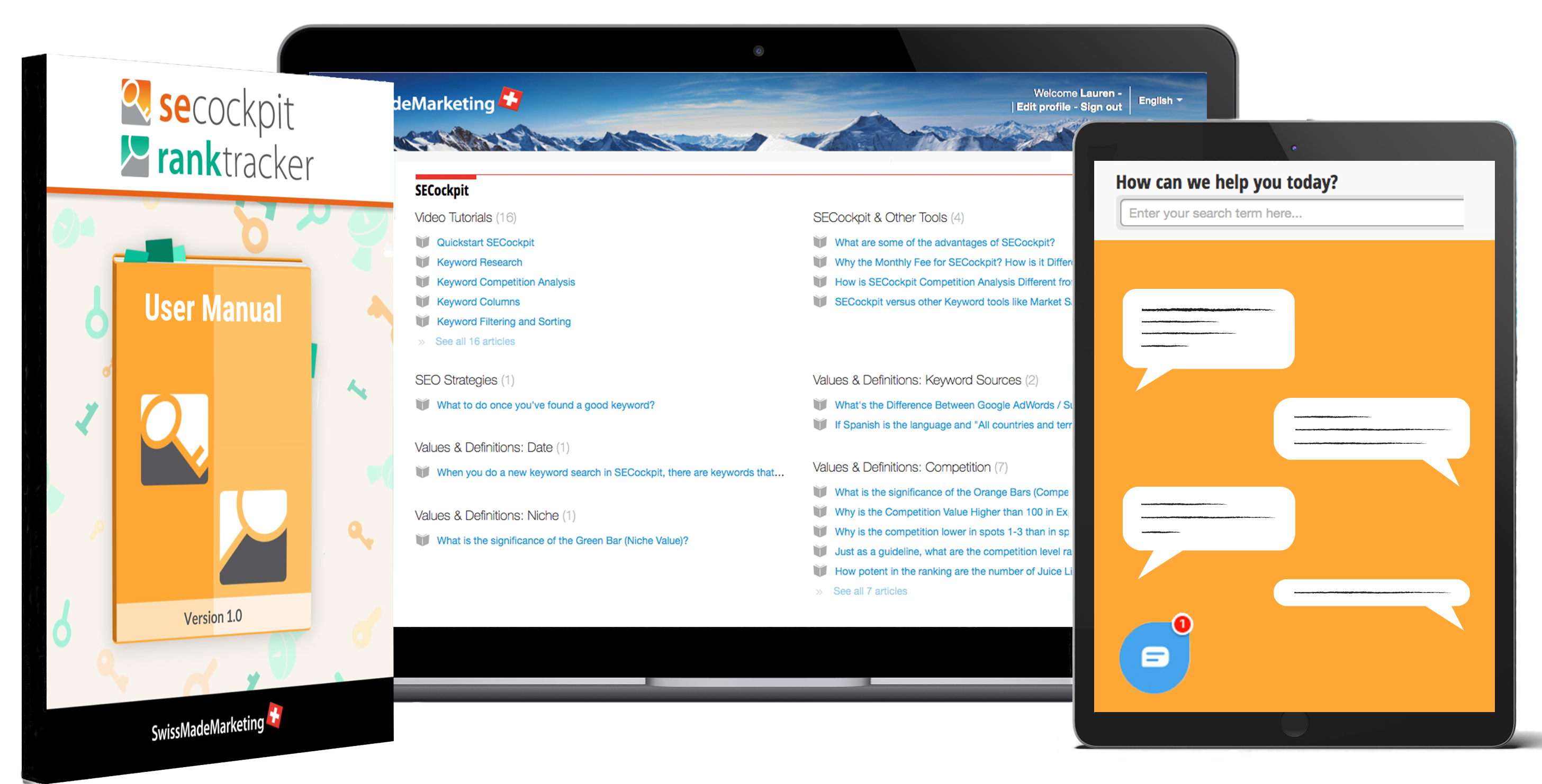Image resolution: width=1542 pixels, height=784 pixels.
Task: Click What to do once you've found a good keyword
Action: click(x=546, y=404)
